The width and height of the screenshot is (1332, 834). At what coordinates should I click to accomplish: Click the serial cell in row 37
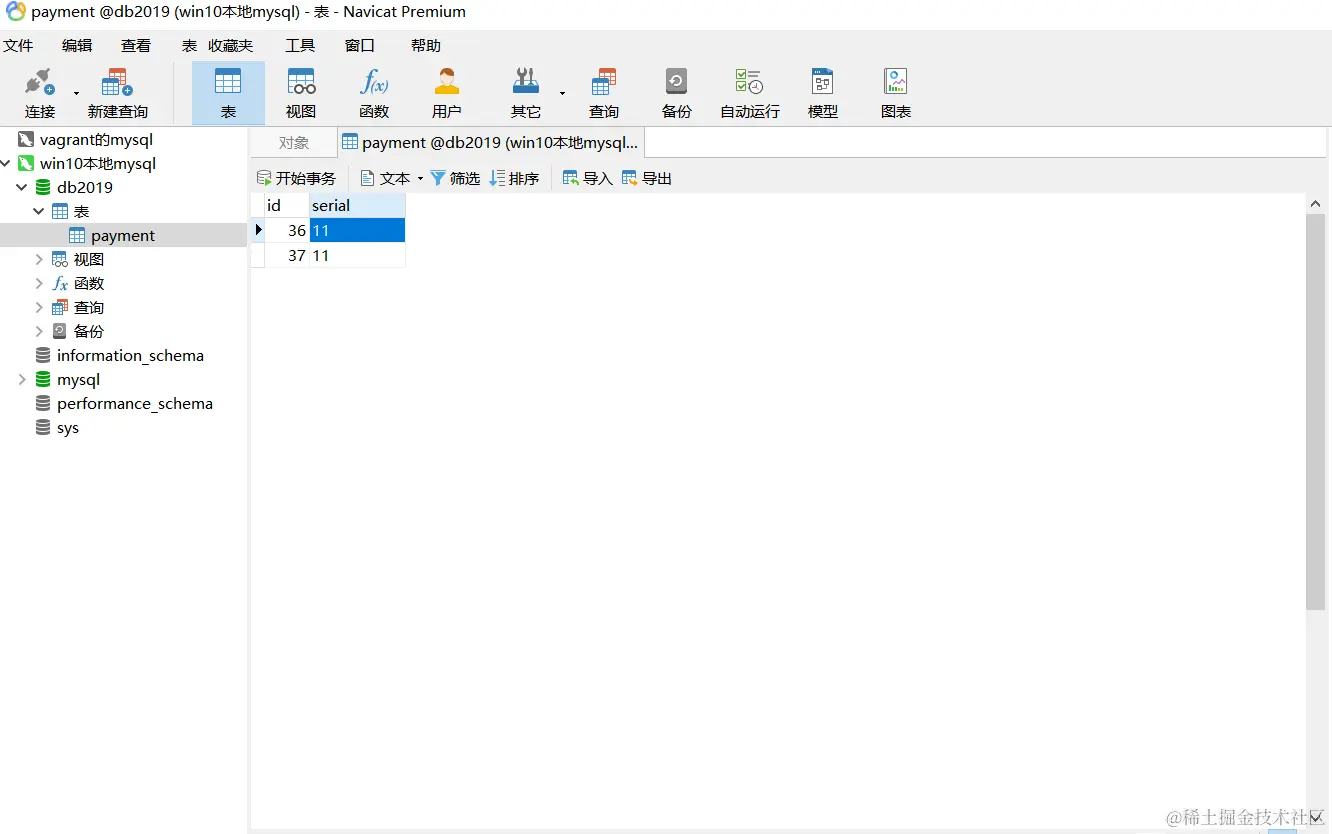tap(357, 255)
